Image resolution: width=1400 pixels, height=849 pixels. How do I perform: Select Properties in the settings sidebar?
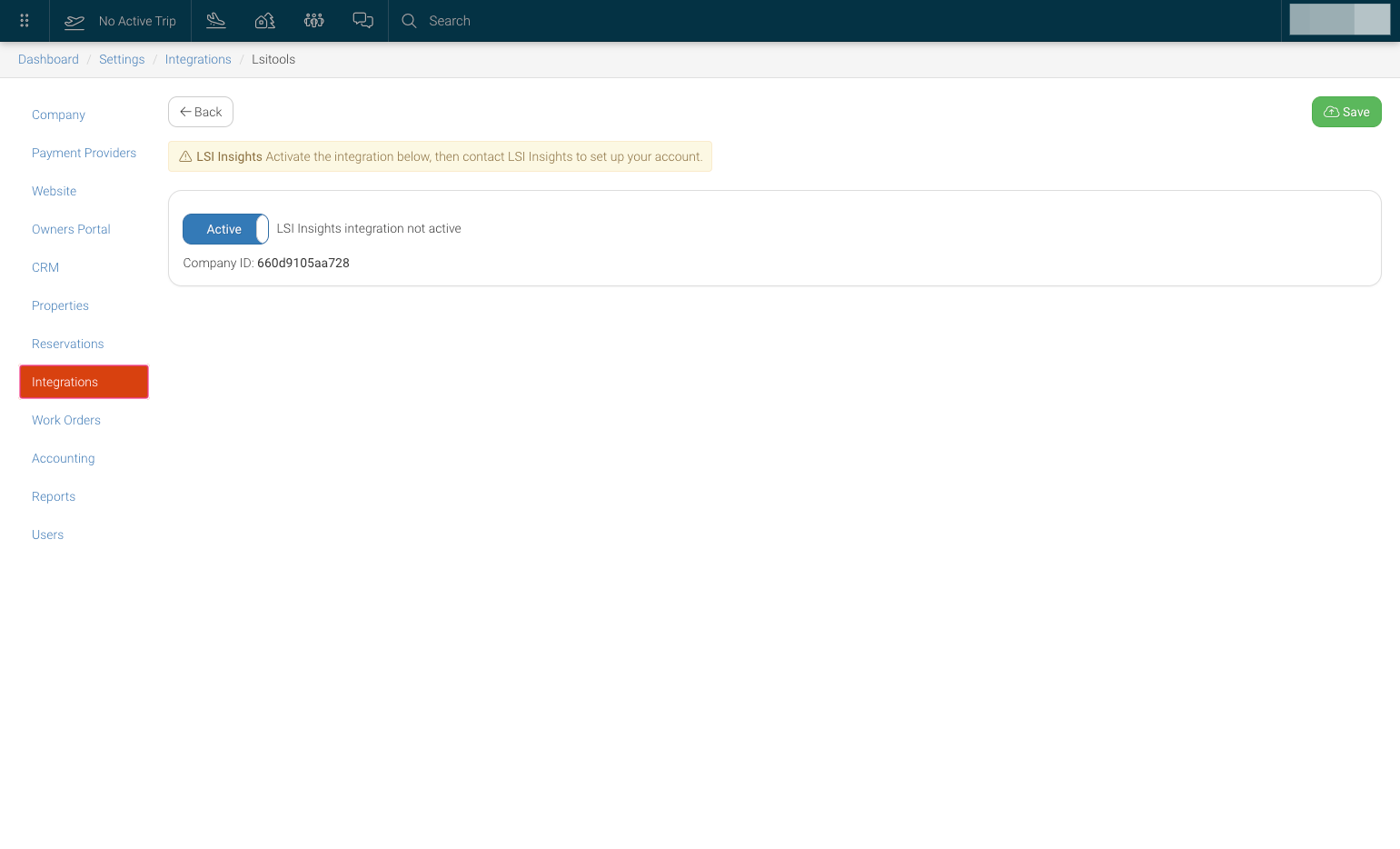click(x=60, y=305)
